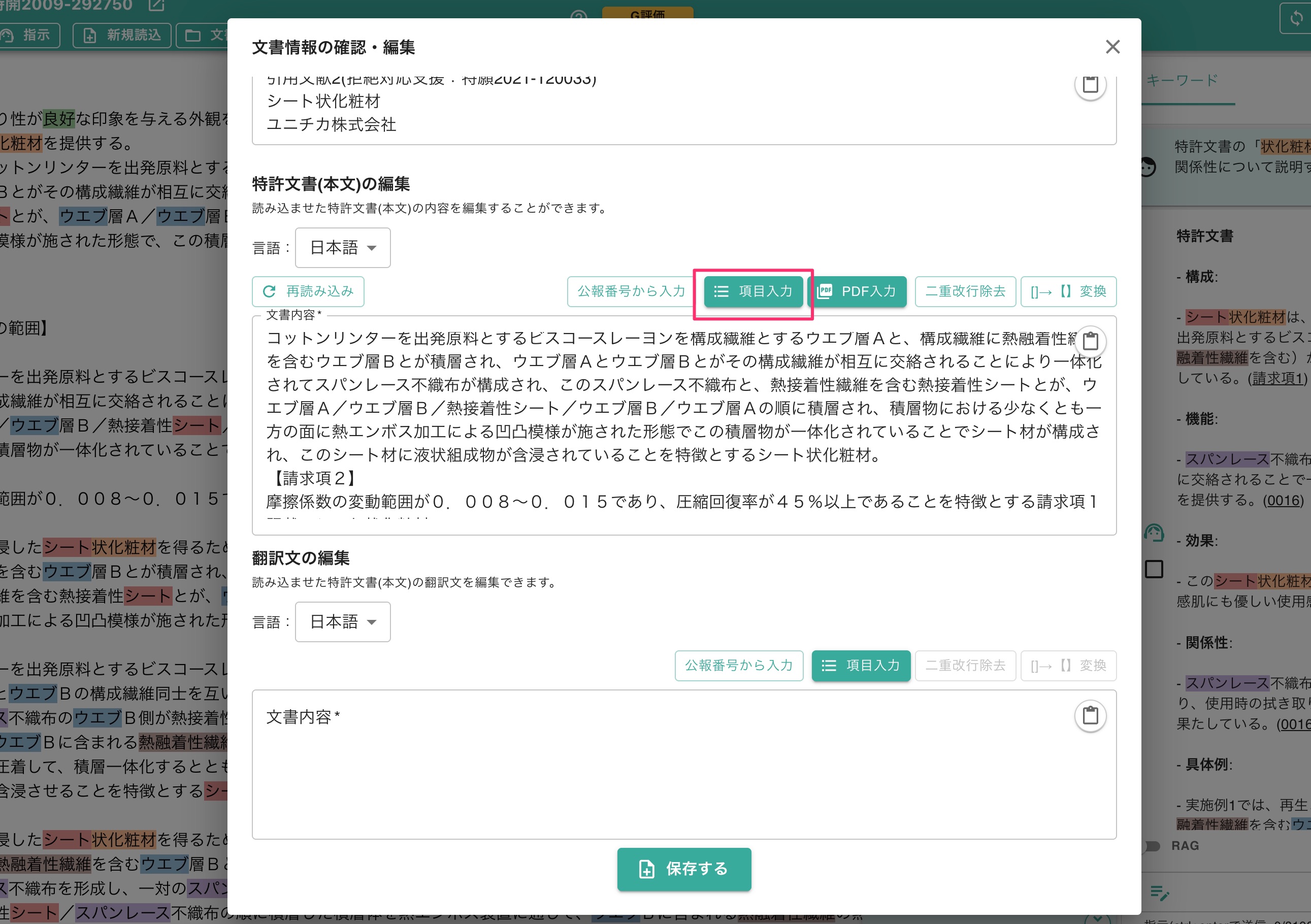Click シート状化粧材 title text in info box

click(324, 101)
